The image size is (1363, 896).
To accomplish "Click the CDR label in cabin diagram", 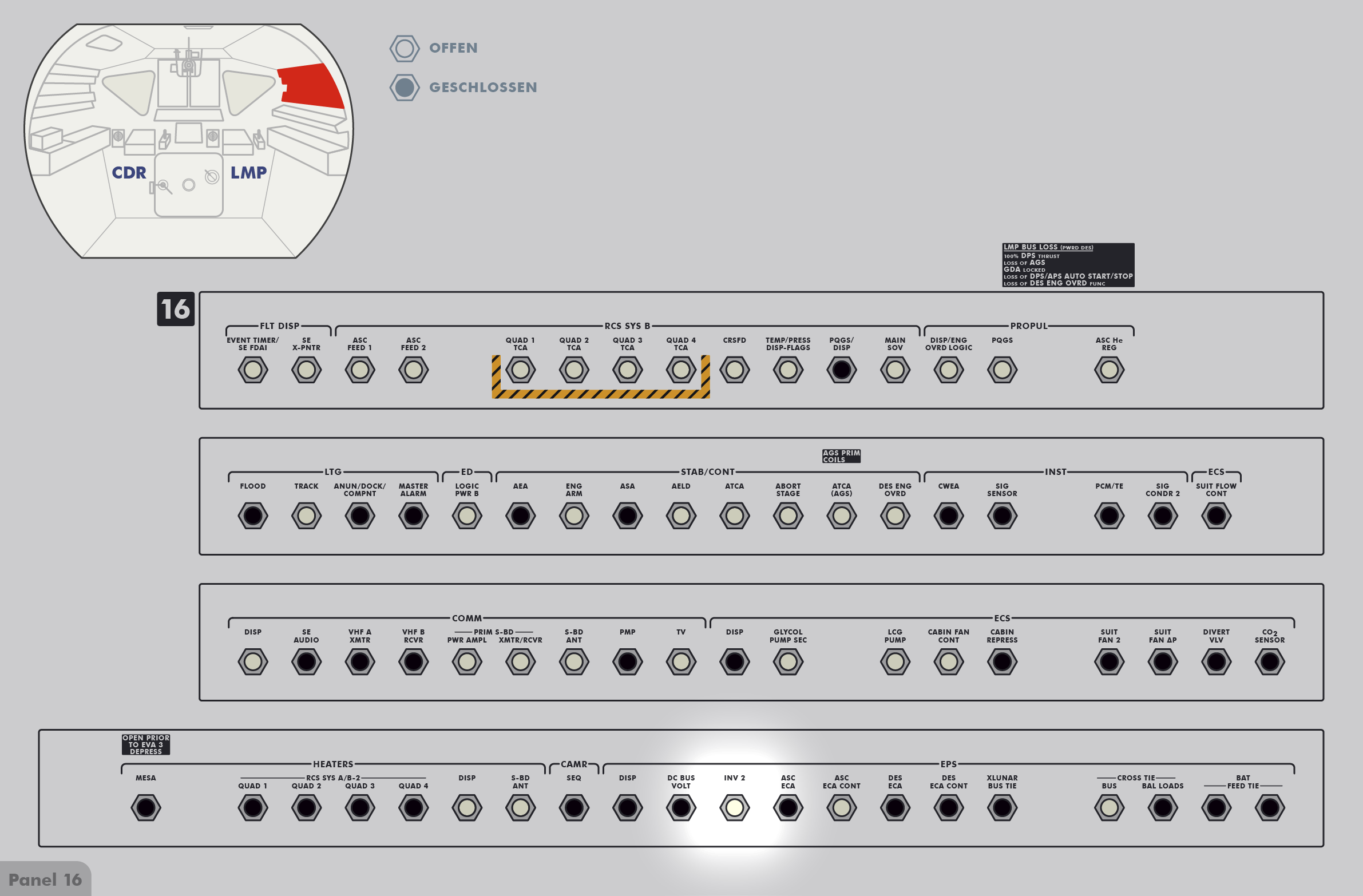I will click(x=129, y=172).
